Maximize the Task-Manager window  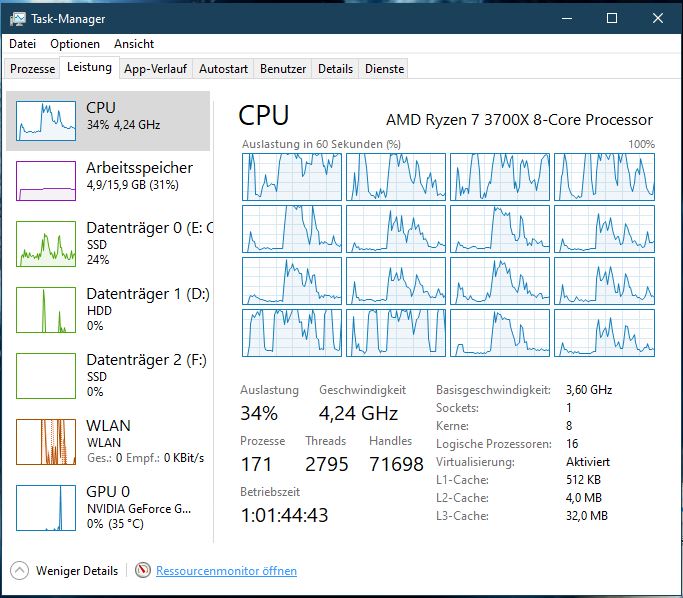[612, 18]
